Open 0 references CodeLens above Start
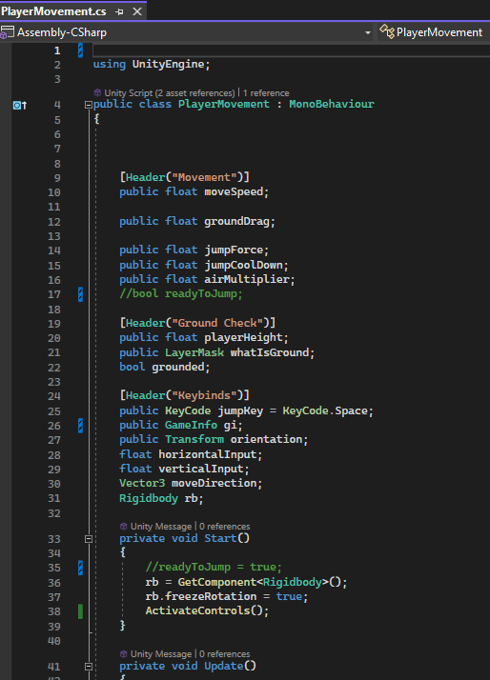The width and height of the screenshot is (490, 680). 225,526
